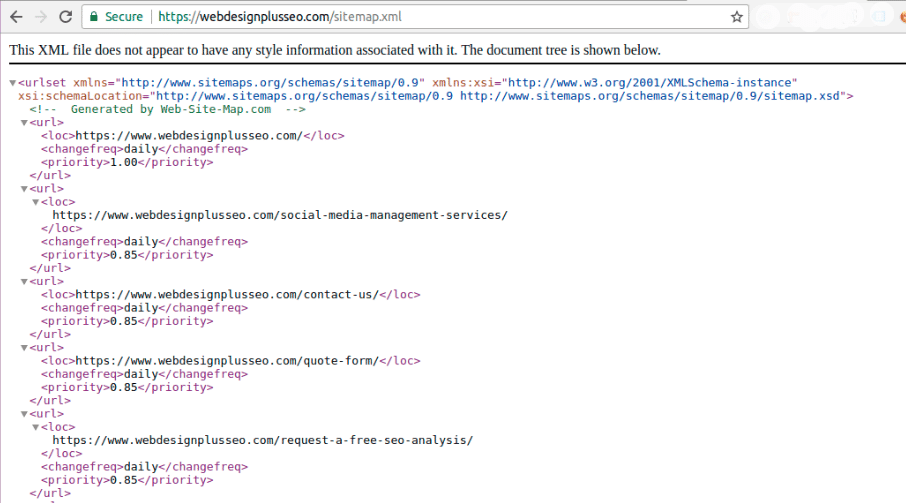Reload the sitemap page
Viewport: 906px width, 503px height.
(x=65, y=17)
